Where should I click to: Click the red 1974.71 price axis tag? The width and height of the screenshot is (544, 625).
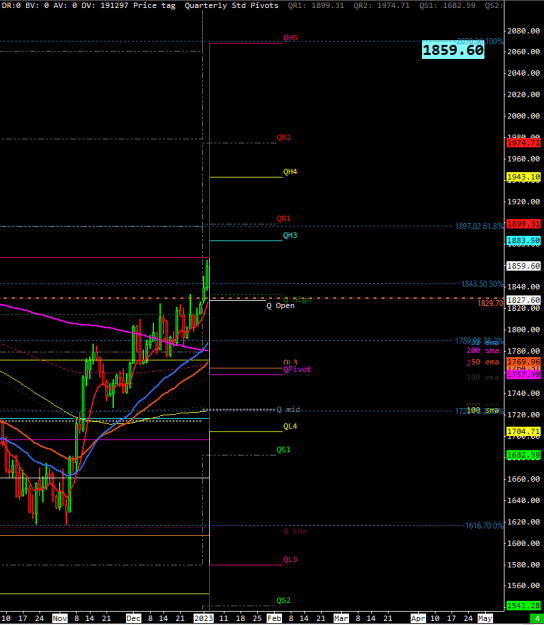coord(523,143)
